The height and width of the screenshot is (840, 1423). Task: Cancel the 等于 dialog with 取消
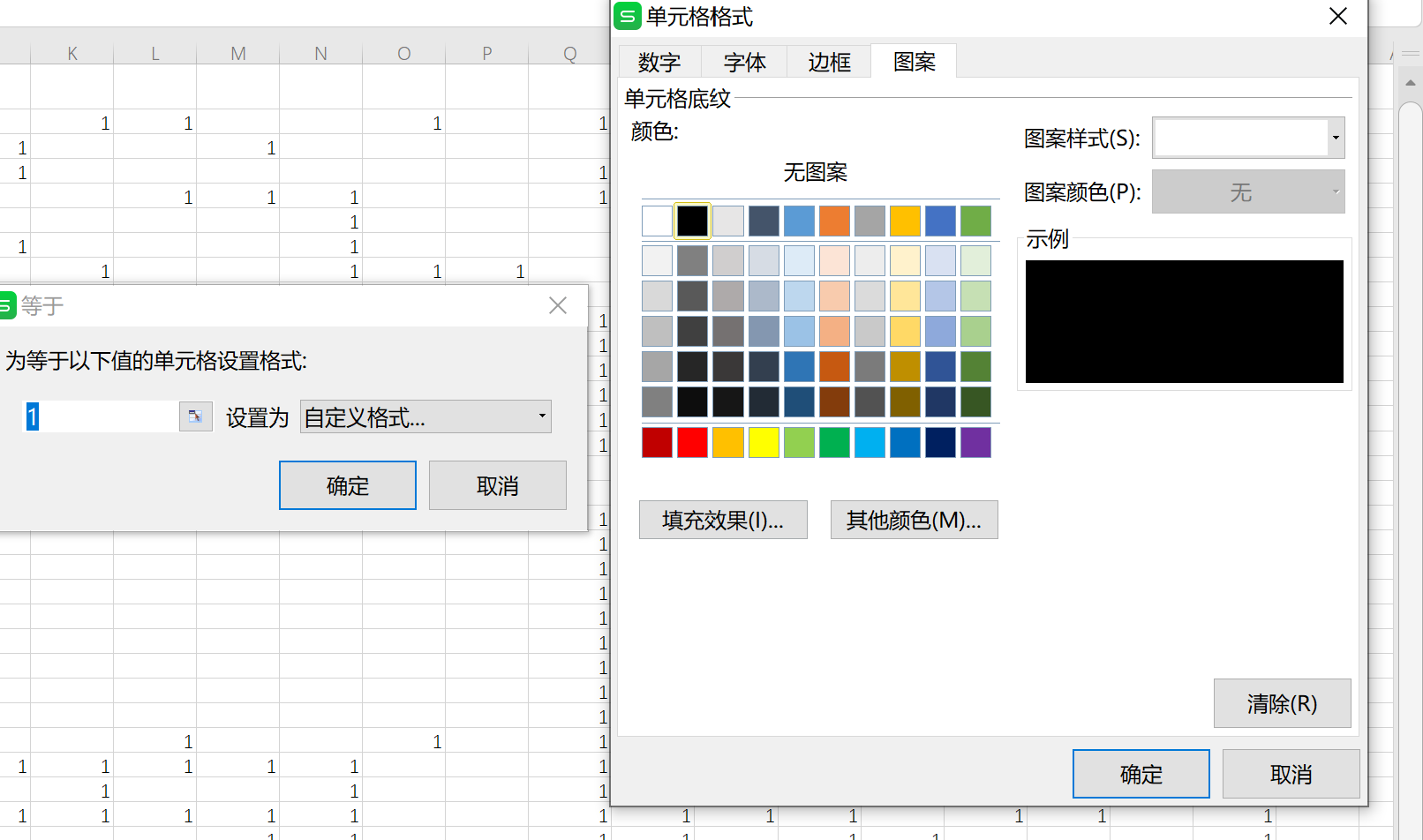[x=497, y=485]
